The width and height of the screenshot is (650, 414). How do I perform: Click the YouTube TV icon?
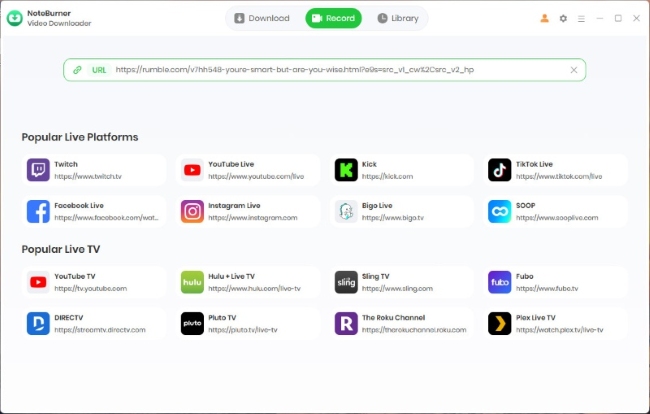click(38, 282)
